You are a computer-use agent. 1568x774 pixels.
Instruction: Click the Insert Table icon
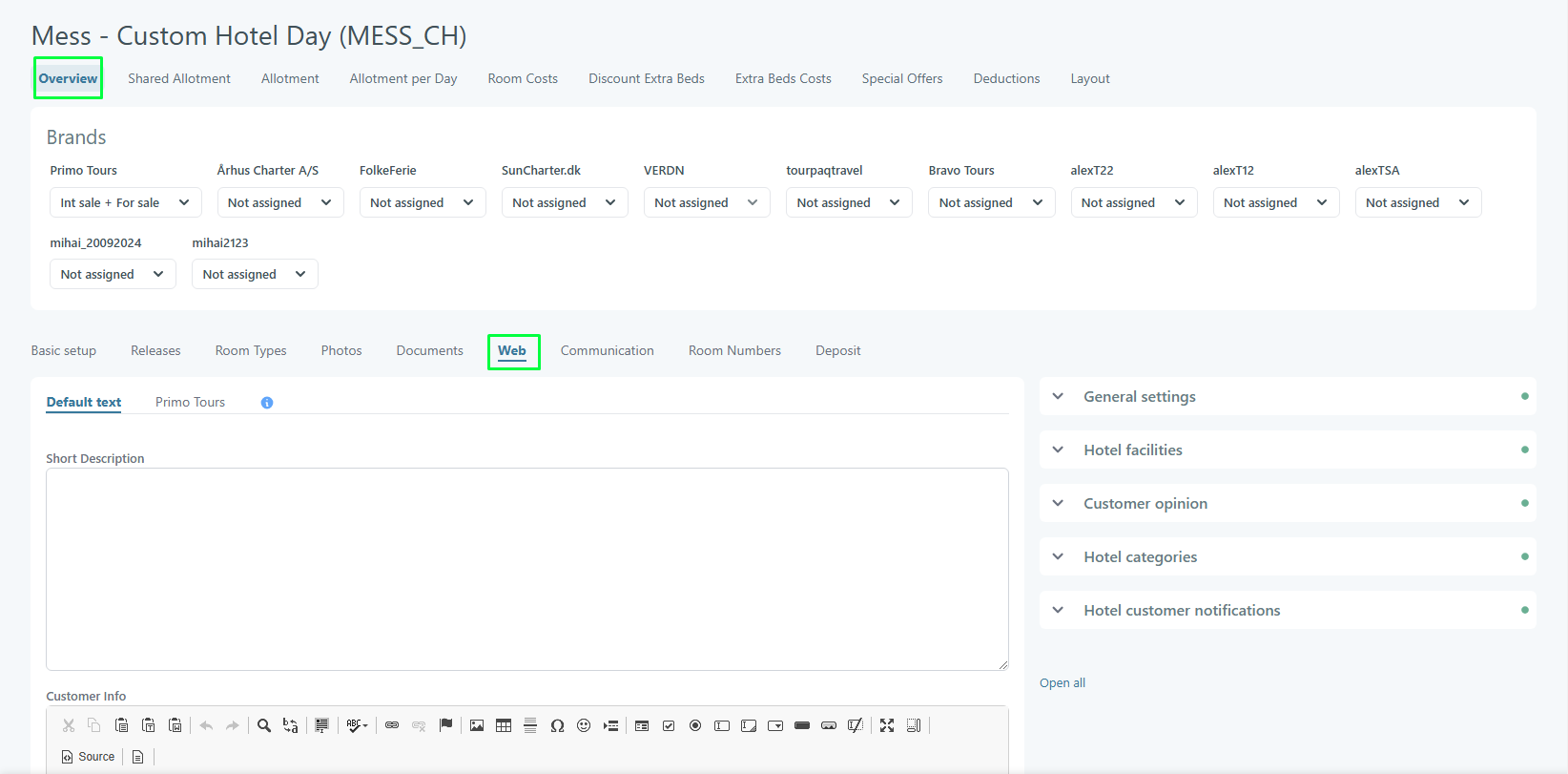(x=504, y=725)
